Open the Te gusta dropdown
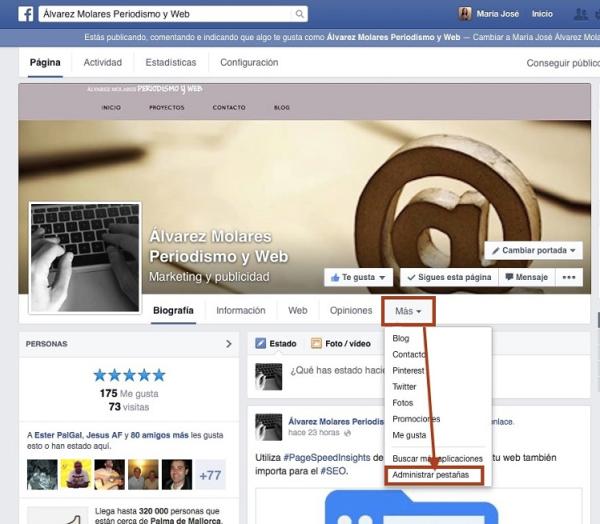600x524 pixels. pyautogui.click(x=359, y=277)
